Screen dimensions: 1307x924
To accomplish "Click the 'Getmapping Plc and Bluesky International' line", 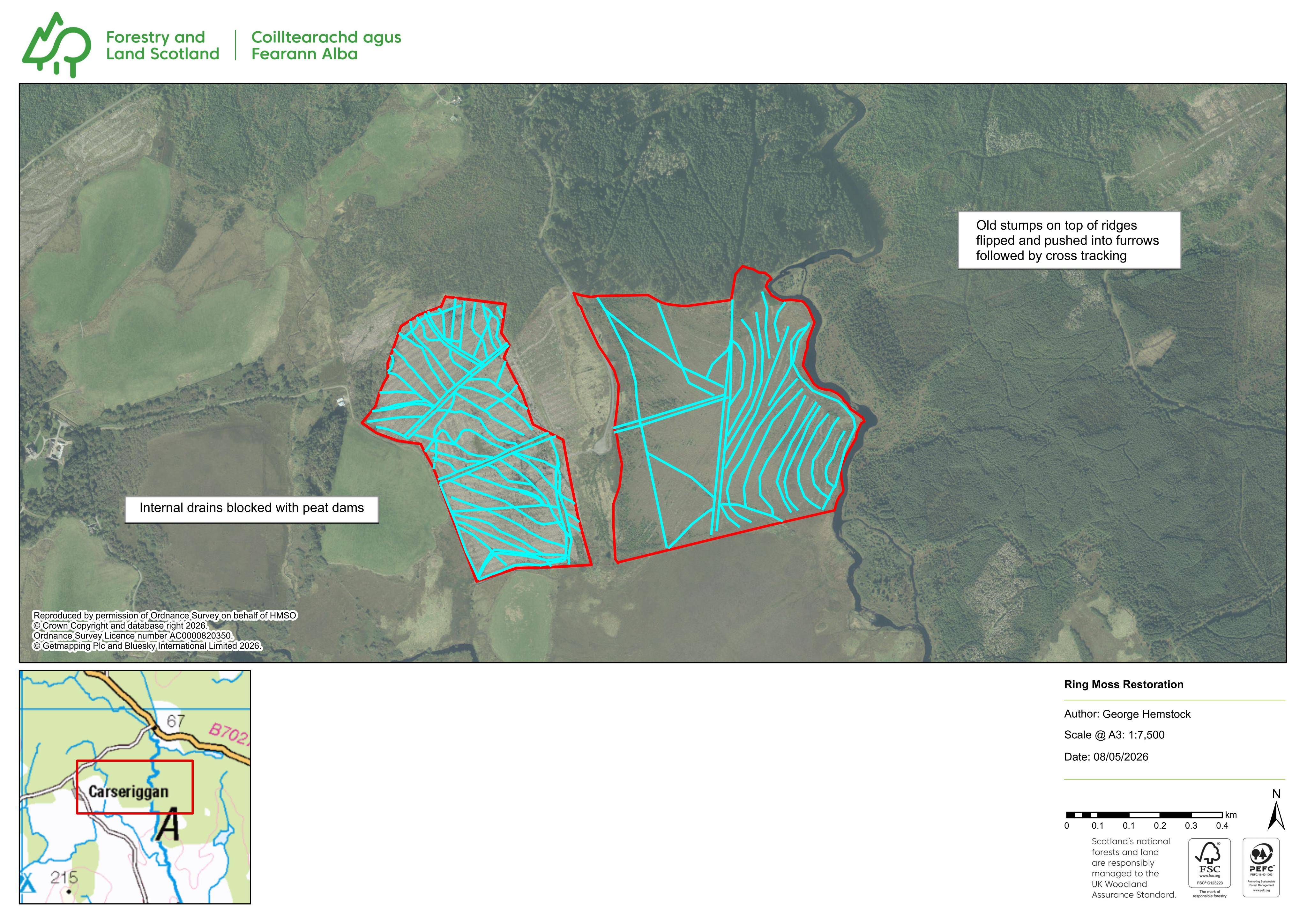I will (147, 646).
